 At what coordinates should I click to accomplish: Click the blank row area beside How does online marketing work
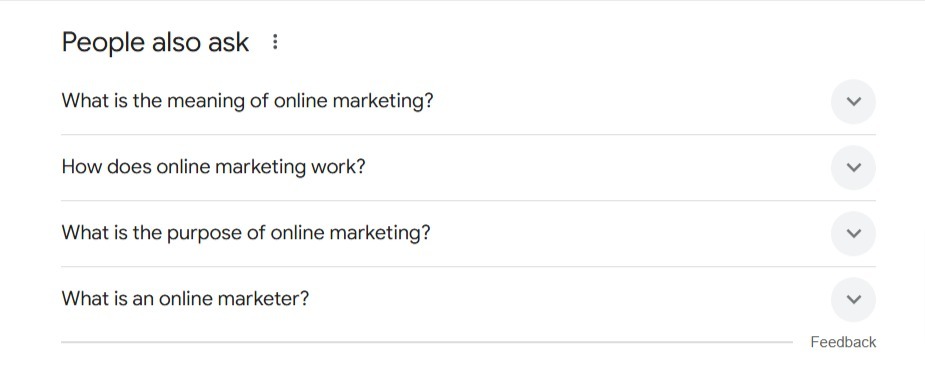click(x=598, y=167)
